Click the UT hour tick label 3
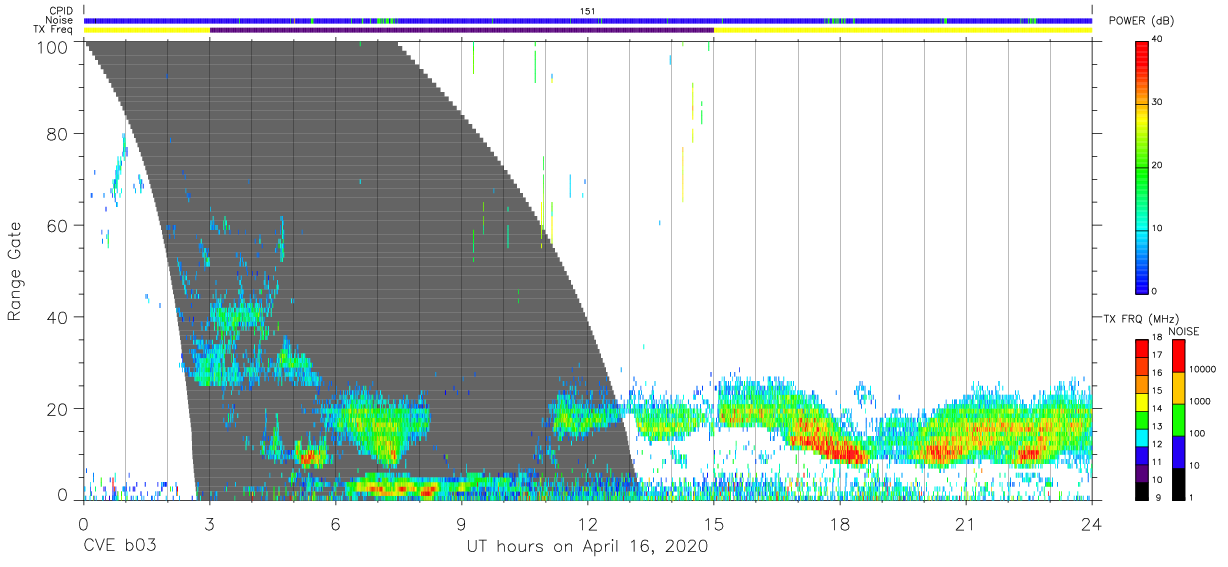Image resolution: width=1228 pixels, height=567 pixels. point(210,524)
